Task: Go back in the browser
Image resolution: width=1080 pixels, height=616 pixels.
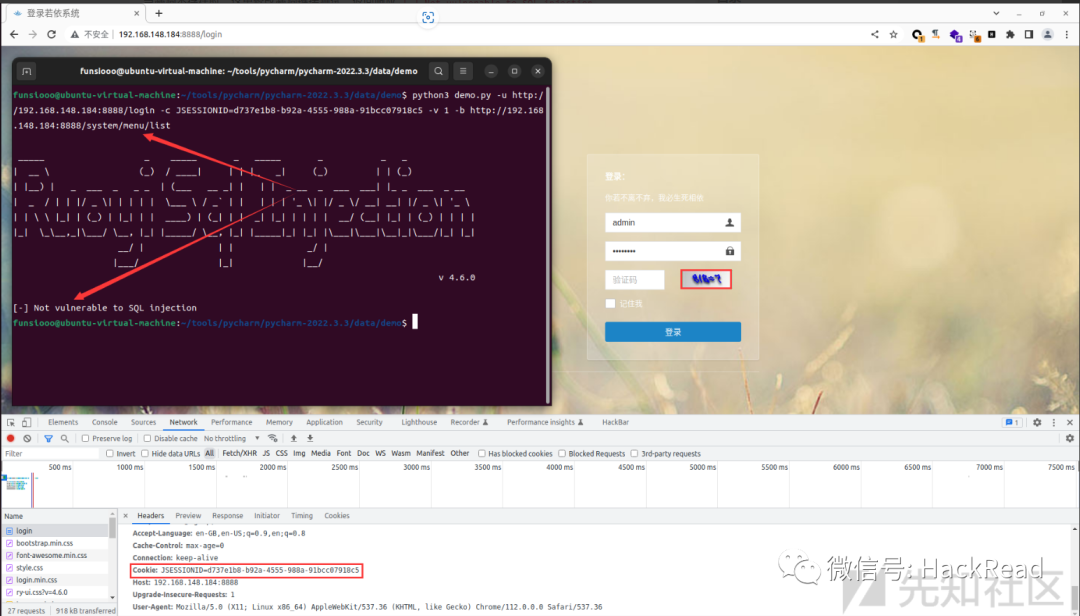Action: point(14,34)
